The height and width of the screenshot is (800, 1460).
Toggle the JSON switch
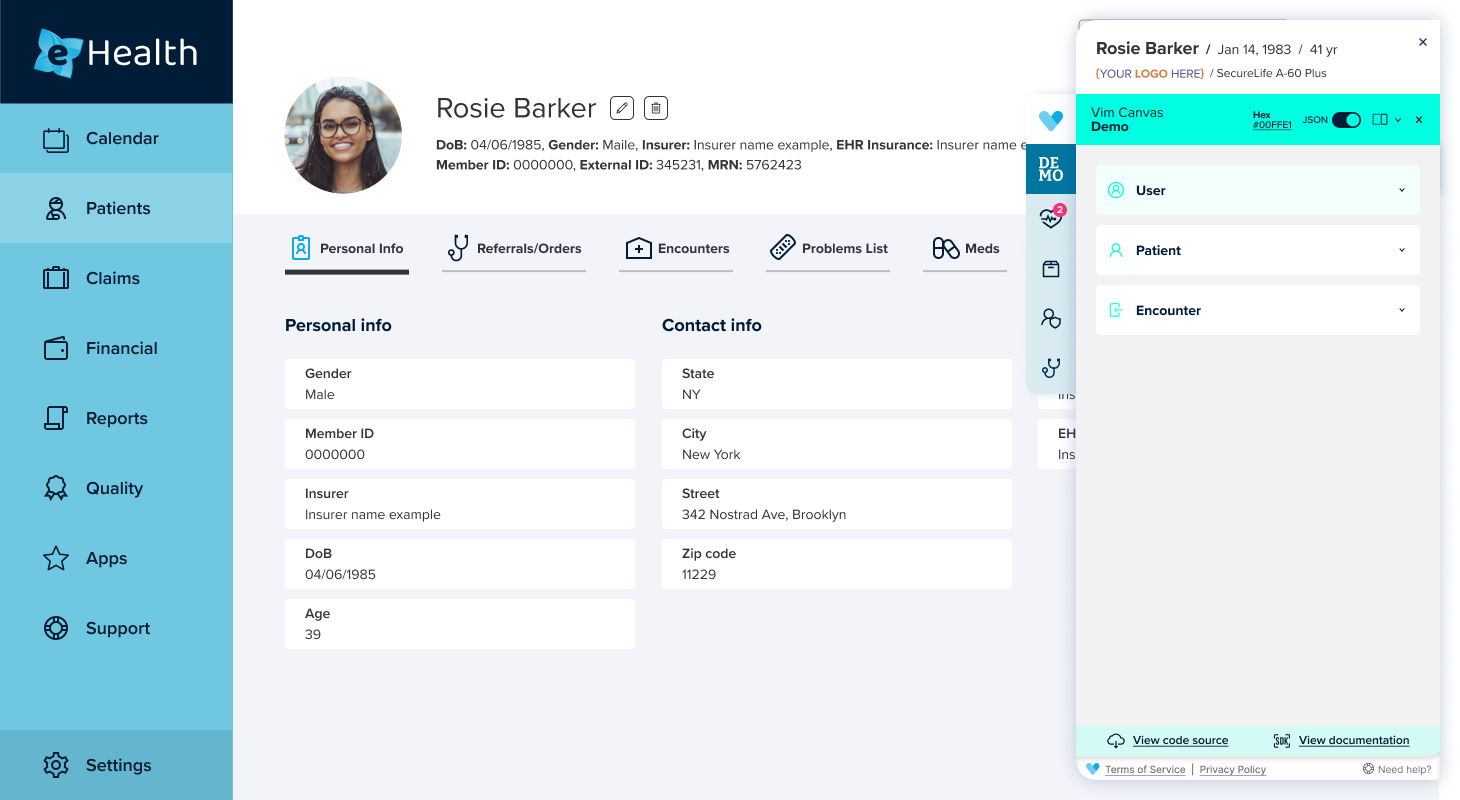point(1346,120)
